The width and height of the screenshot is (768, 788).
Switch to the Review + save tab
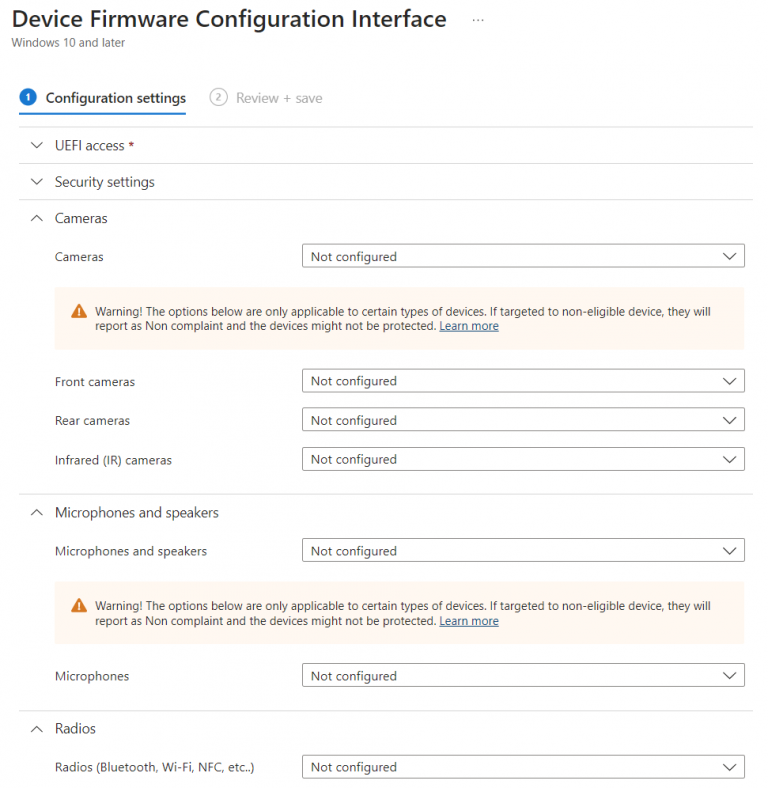pyautogui.click(x=278, y=98)
